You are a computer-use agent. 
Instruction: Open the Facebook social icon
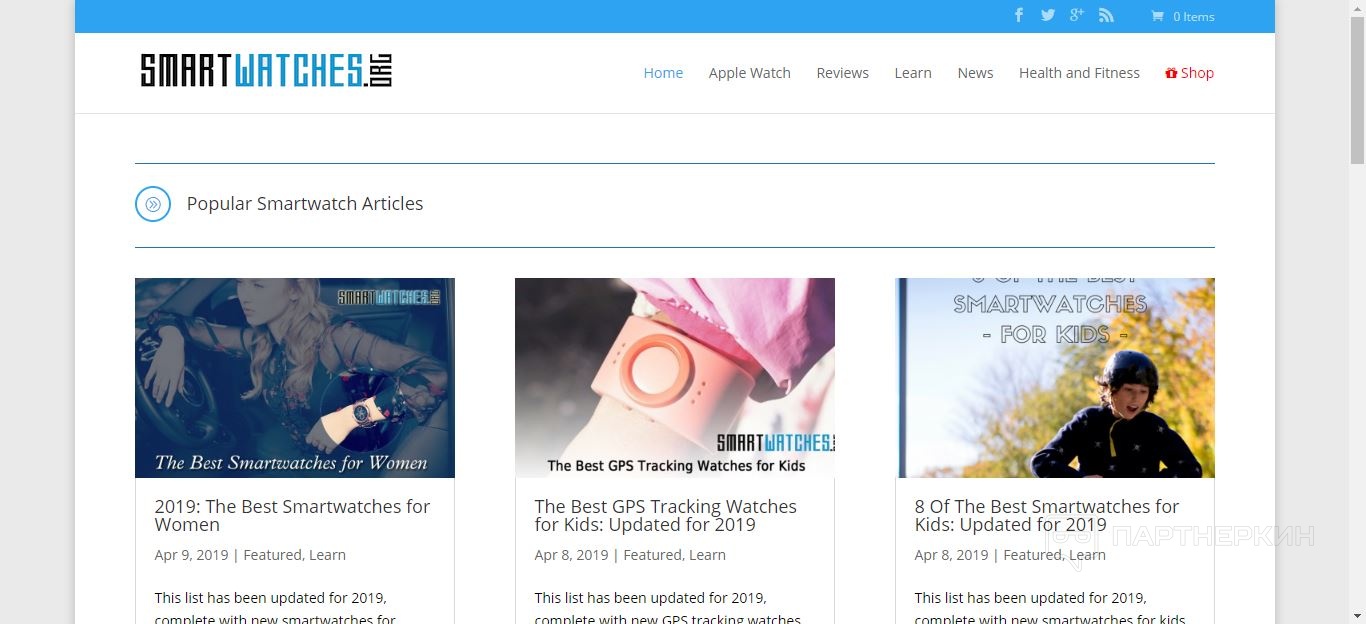click(1019, 15)
